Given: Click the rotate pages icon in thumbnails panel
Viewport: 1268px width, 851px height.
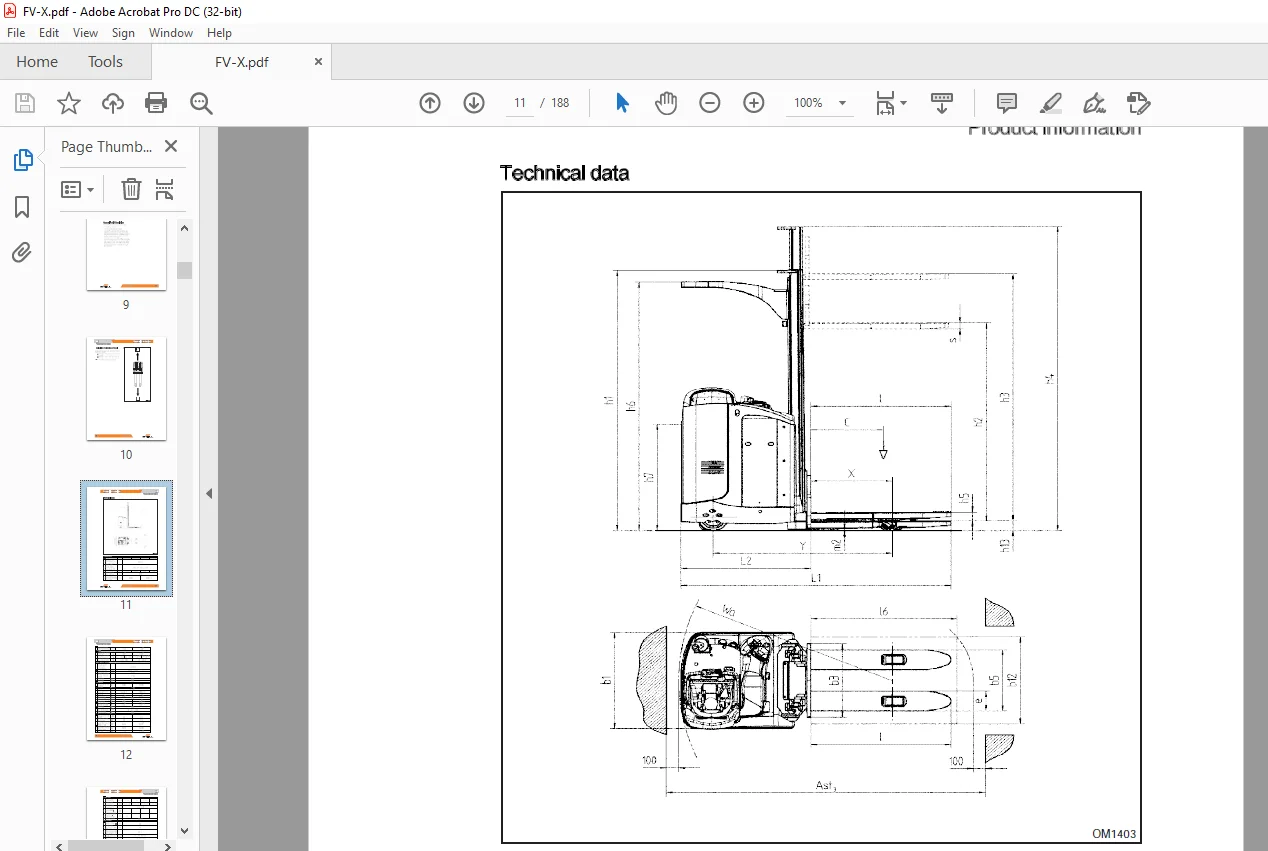Looking at the screenshot, I should (165, 189).
